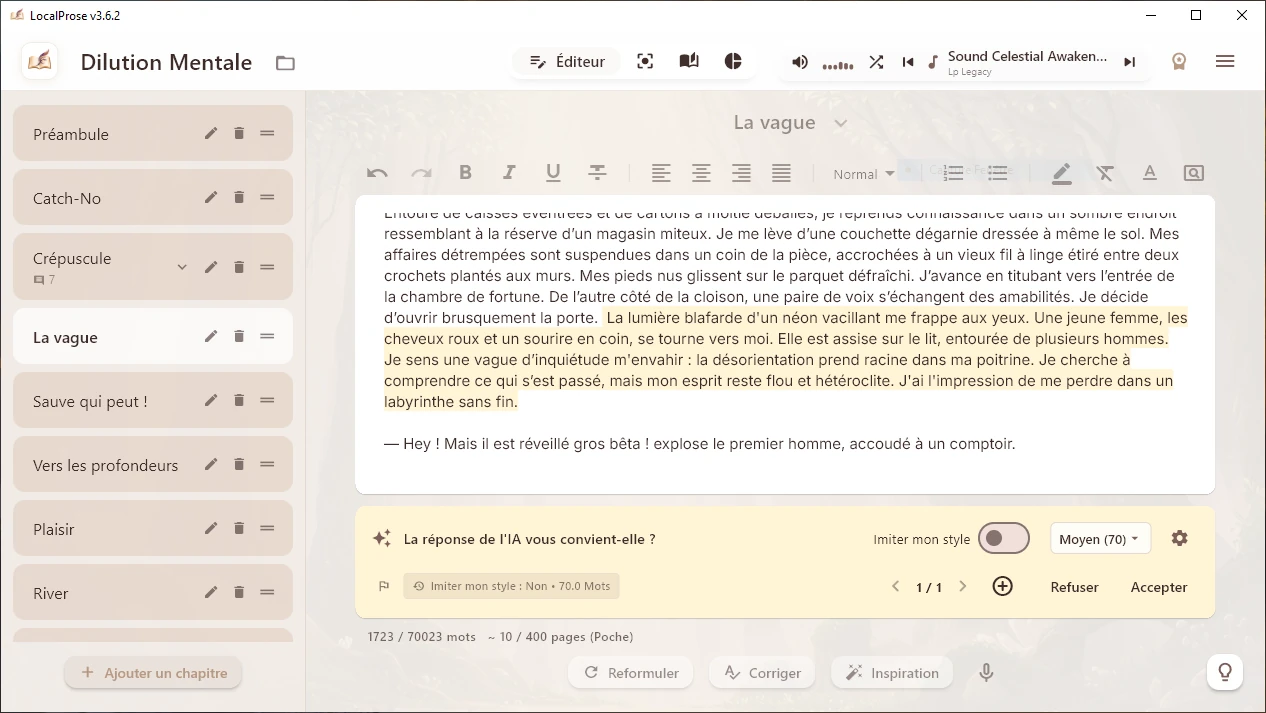Viewport: 1266px width, 713px height.
Task: Go to next AI suggestion
Action: [963, 587]
